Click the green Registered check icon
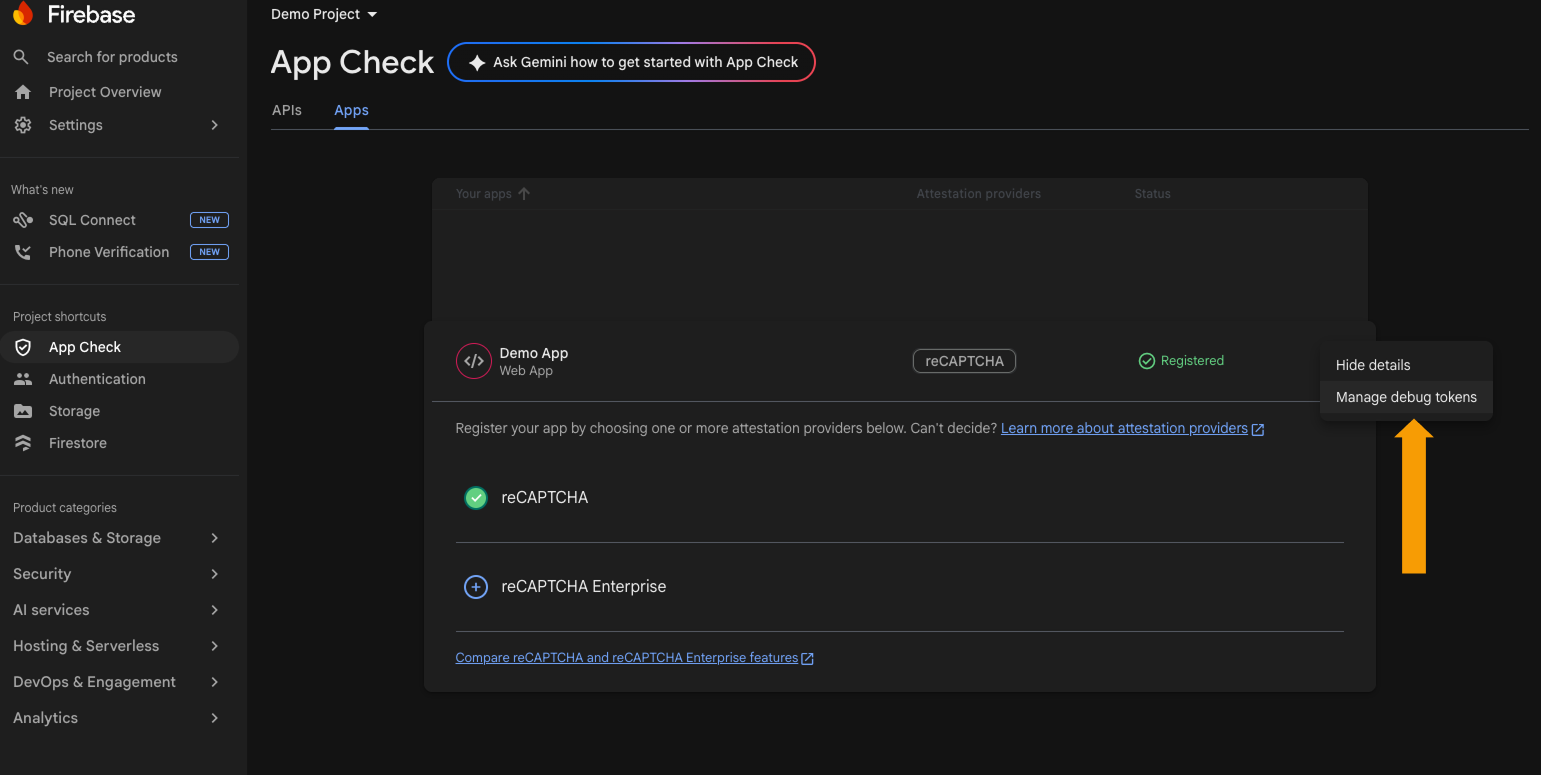This screenshot has height=775, width=1541. 1147,361
